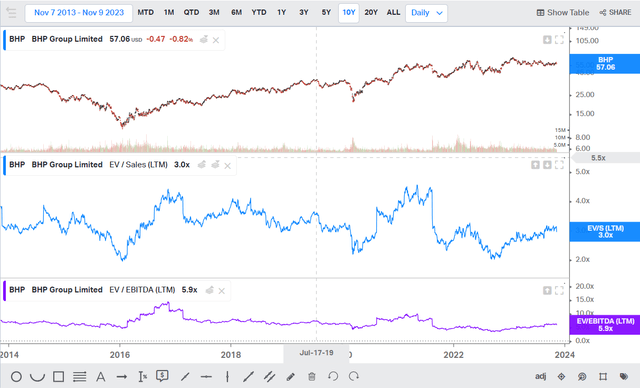Screen dimensions: 640x388
Task: Click the EV/EBITDA (LTM) 5.9x axis label
Action: point(605,325)
